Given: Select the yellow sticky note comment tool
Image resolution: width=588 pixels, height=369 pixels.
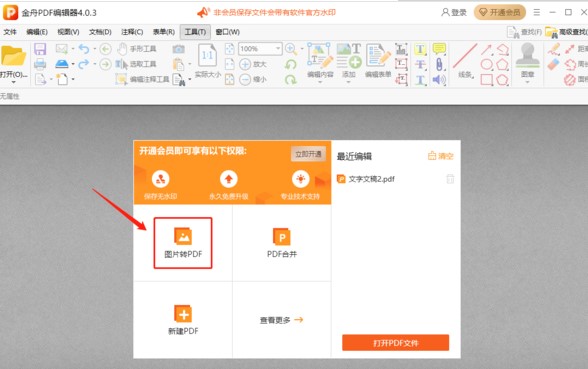Looking at the screenshot, I should point(439,48).
